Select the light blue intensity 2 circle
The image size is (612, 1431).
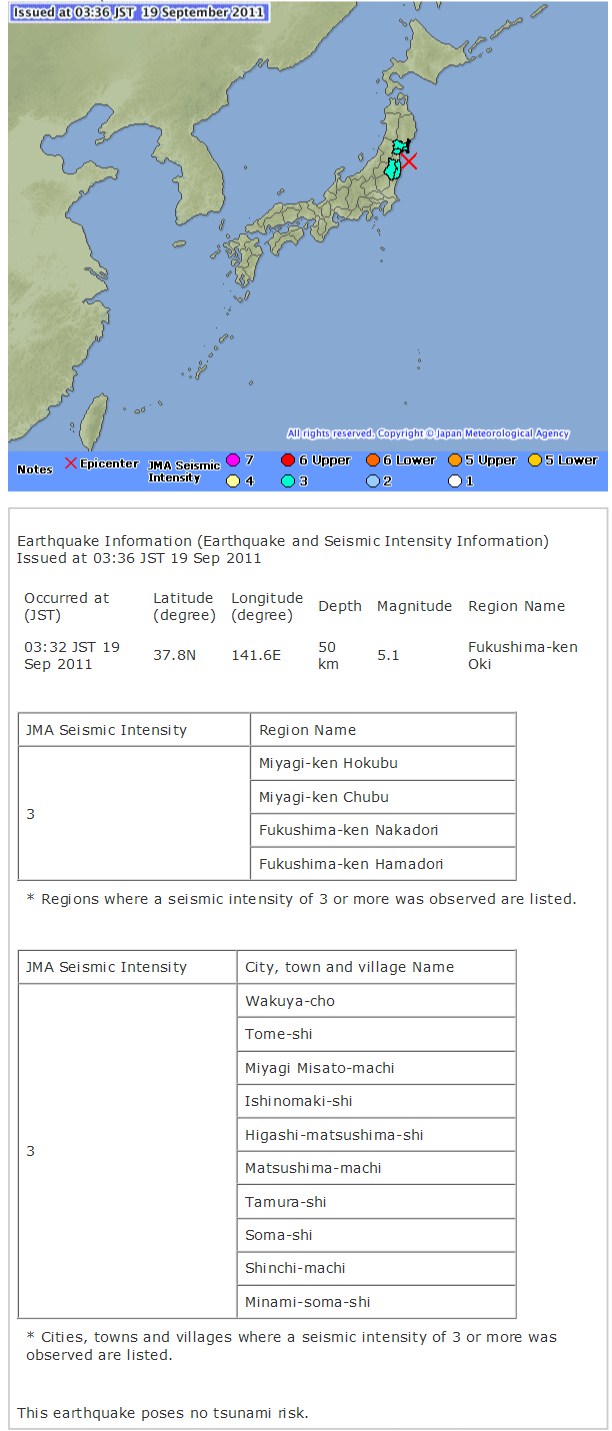tap(373, 481)
